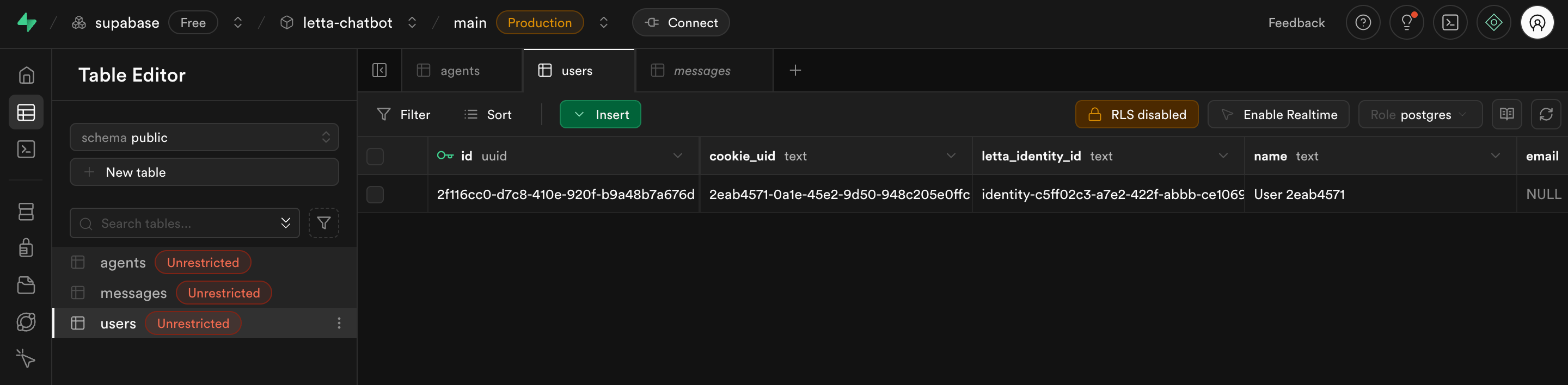Open Storage via the folder sidebar icon
Image resolution: width=1568 pixels, height=385 pixels.
27,284
